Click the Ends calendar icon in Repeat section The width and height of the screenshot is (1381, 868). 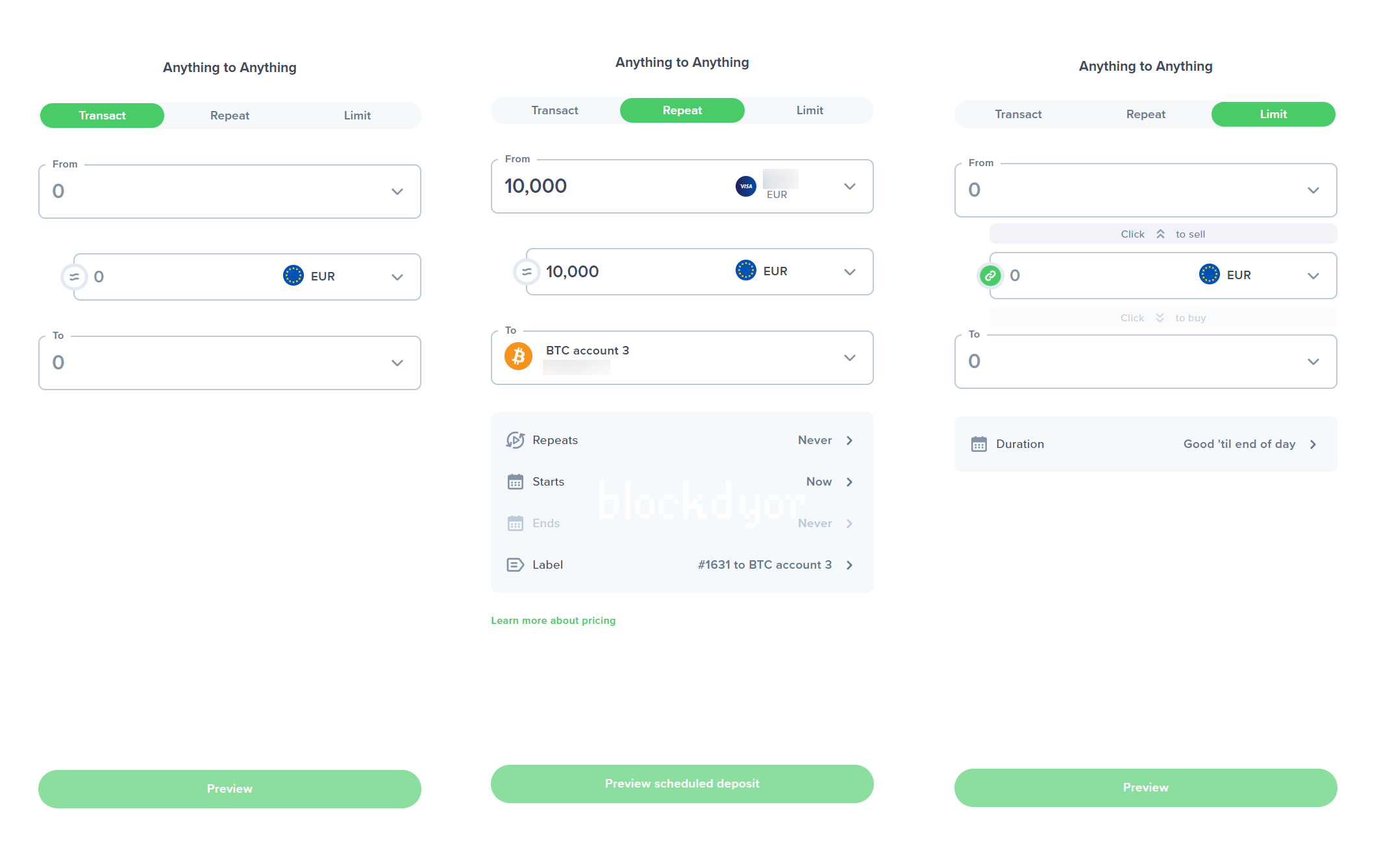[x=515, y=524]
